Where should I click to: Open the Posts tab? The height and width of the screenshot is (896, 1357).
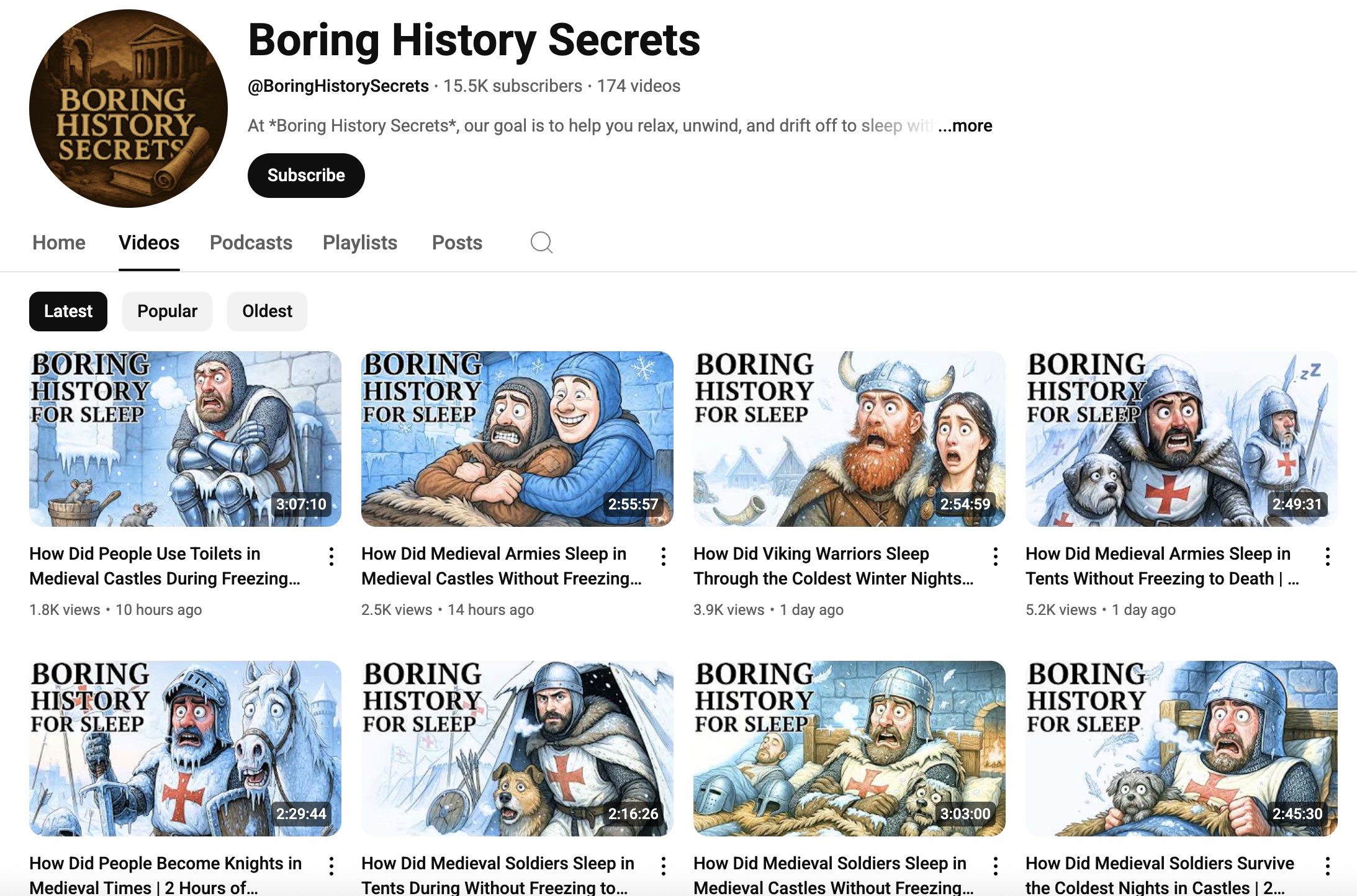[457, 243]
